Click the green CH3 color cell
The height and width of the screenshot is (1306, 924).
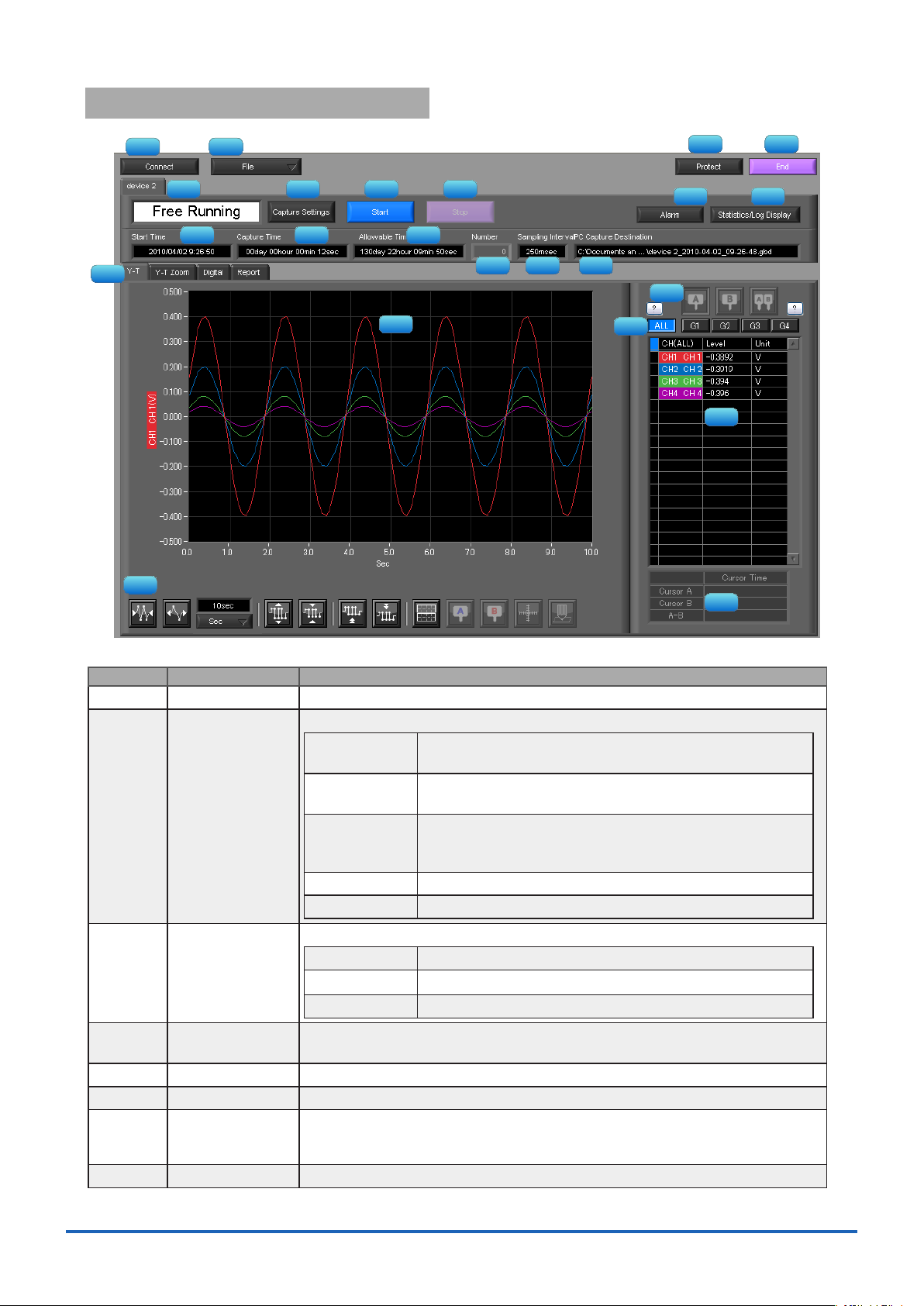coord(681,381)
